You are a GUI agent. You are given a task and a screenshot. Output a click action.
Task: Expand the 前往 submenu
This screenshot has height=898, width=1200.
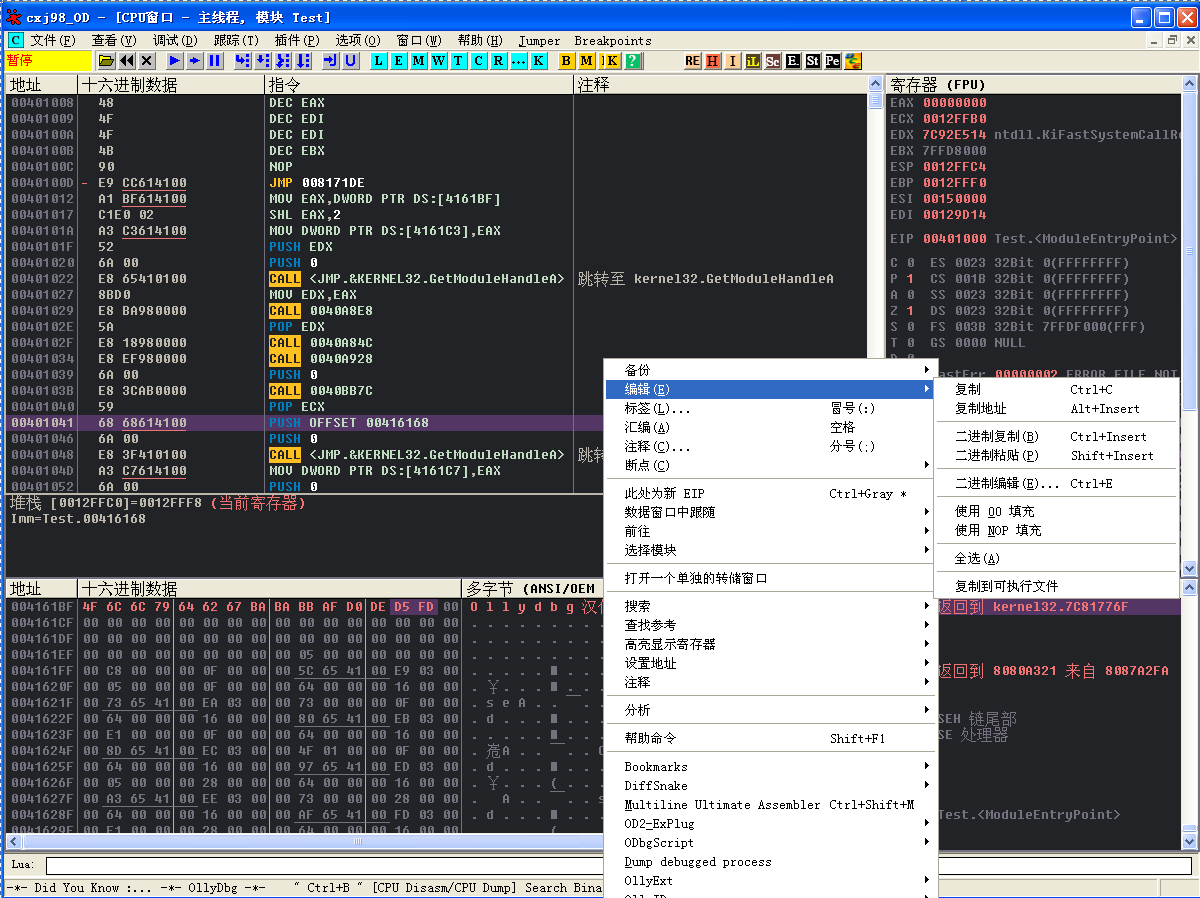tap(770, 531)
